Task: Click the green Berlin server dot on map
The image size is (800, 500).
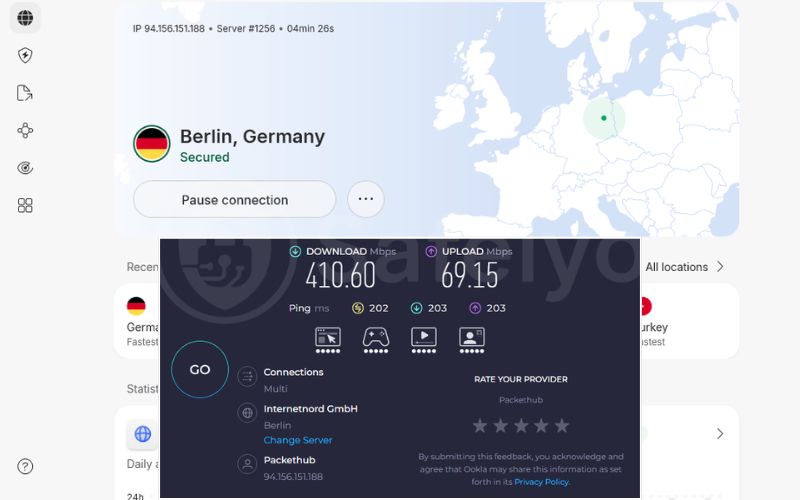Action: [x=604, y=118]
